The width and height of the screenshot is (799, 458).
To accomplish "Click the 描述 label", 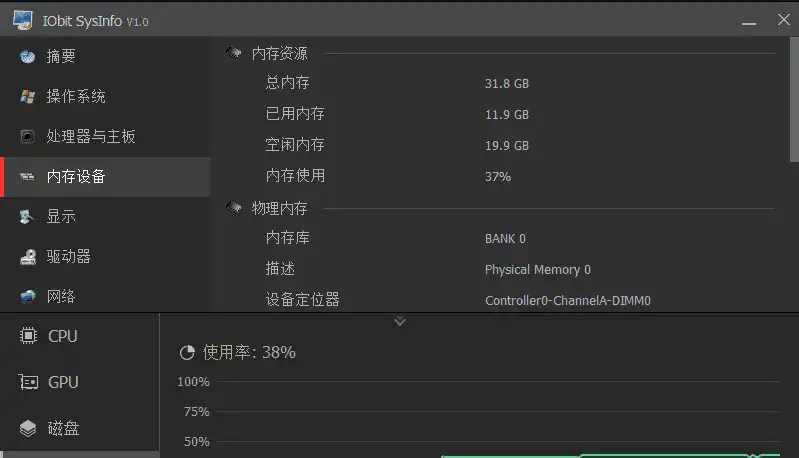I will [280, 269].
